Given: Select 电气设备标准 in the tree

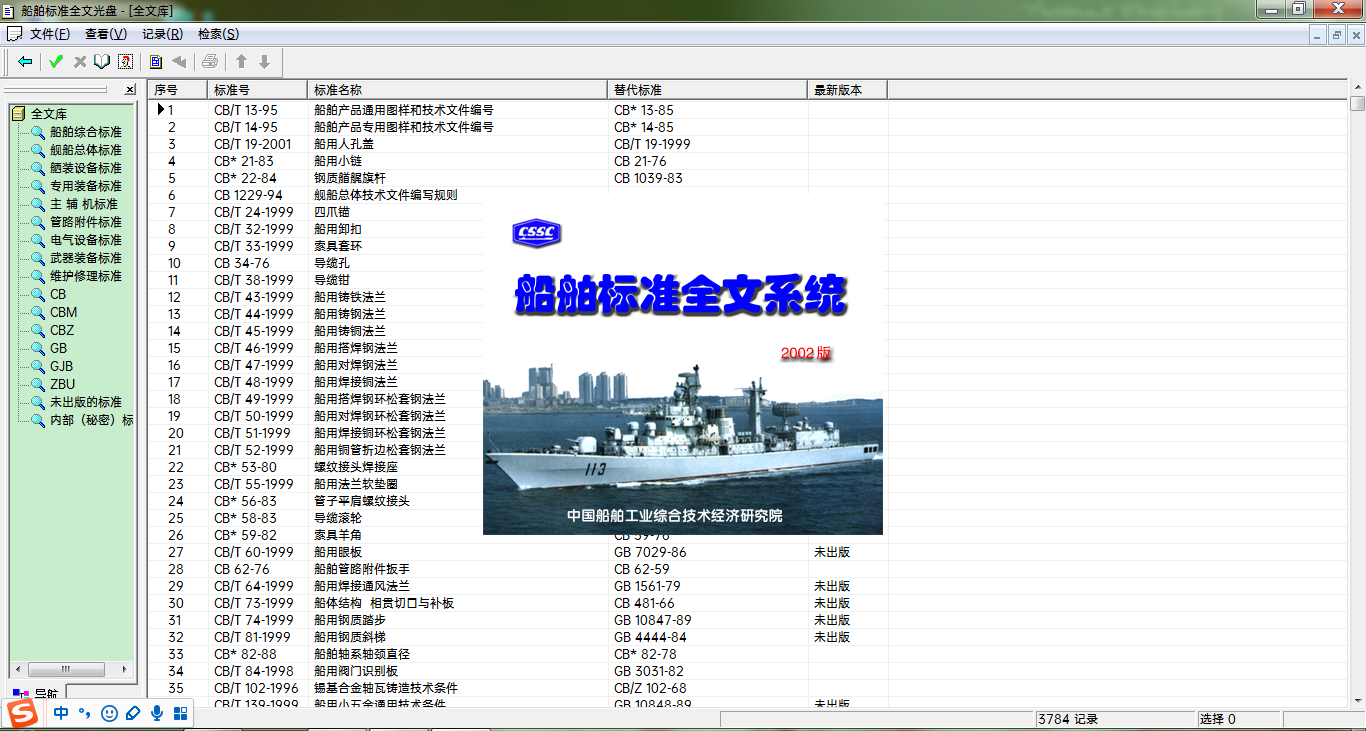Looking at the screenshot, I should tap(86, 240).
